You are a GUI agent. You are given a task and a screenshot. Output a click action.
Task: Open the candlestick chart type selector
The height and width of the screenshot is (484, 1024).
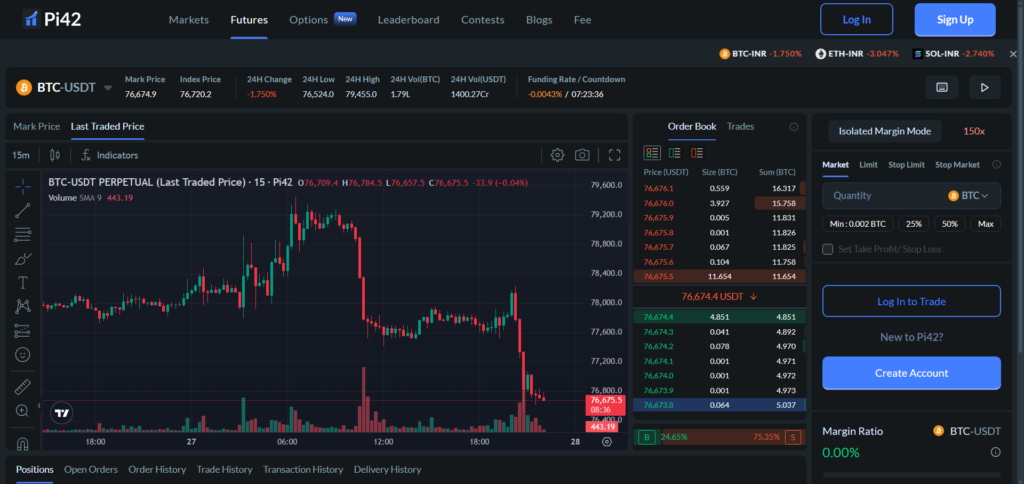click(55, 155)
